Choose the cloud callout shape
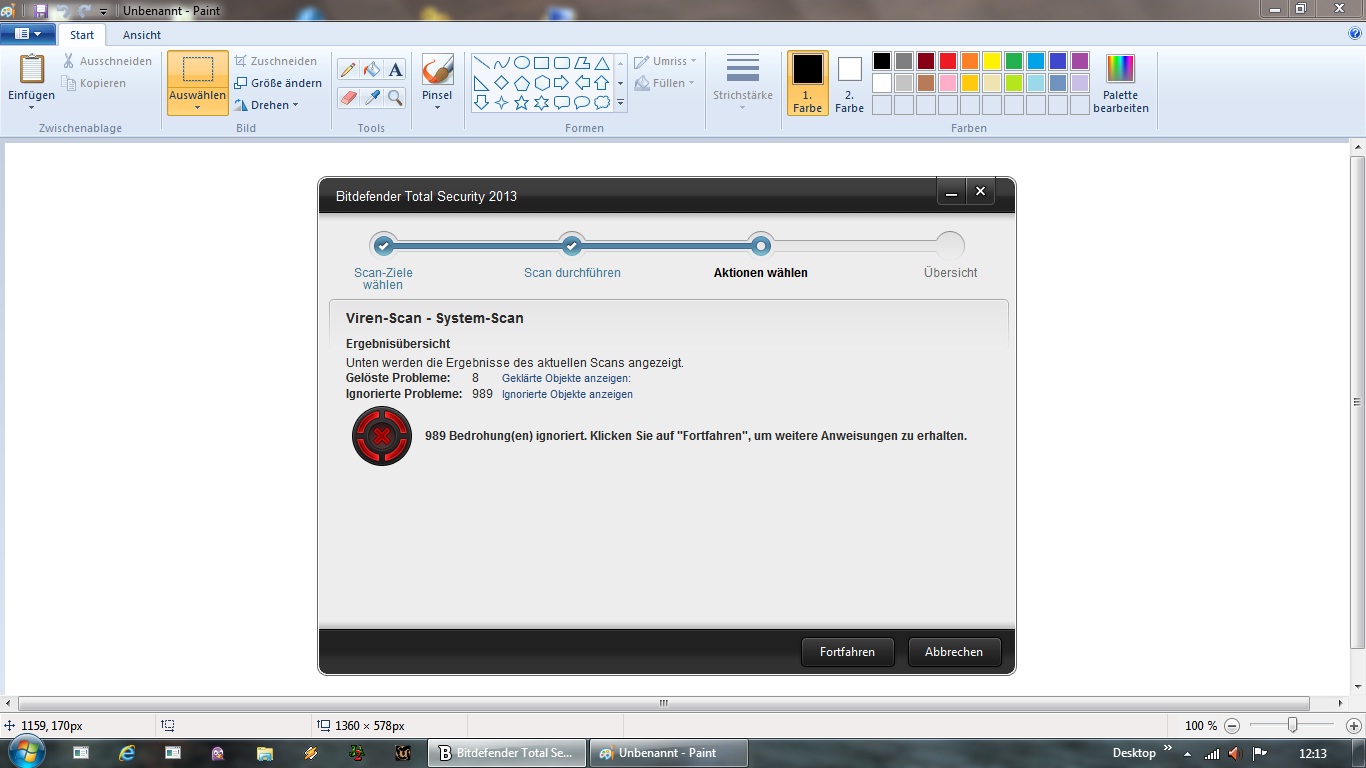The height and width of the screenshot is (768, 1366). (x=601, y=103)
